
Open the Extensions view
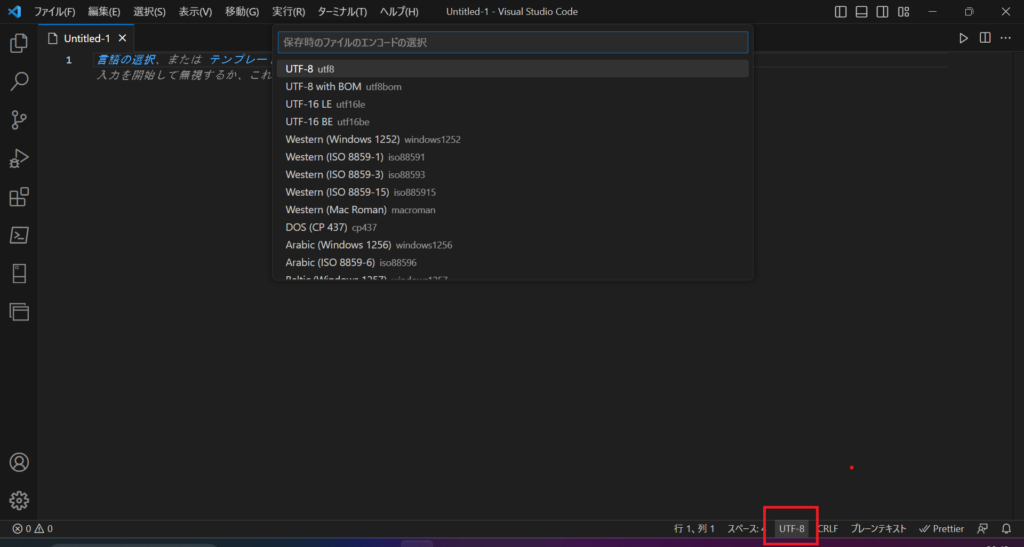coord(19,197)
